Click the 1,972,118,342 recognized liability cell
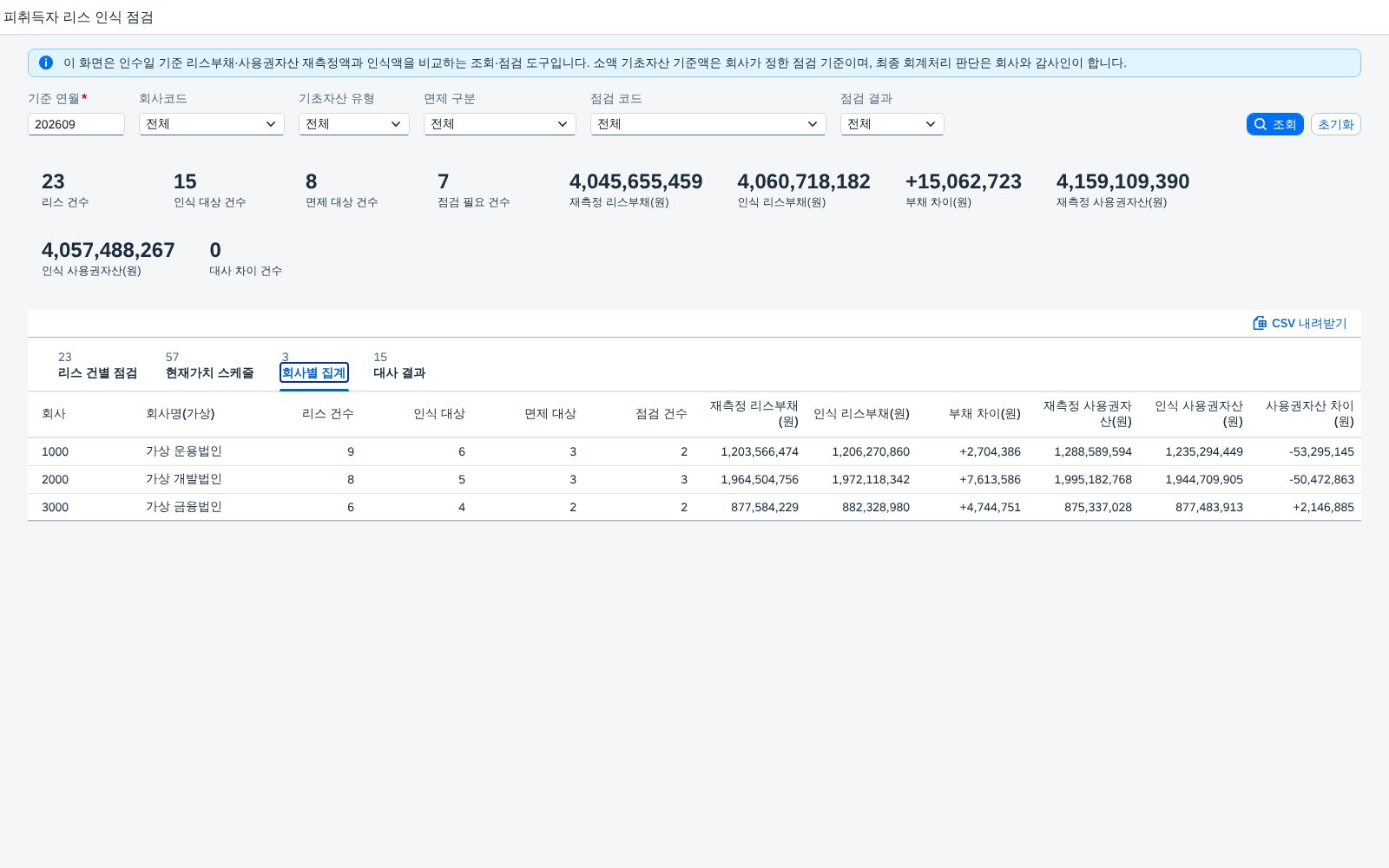 click(871, 479)
